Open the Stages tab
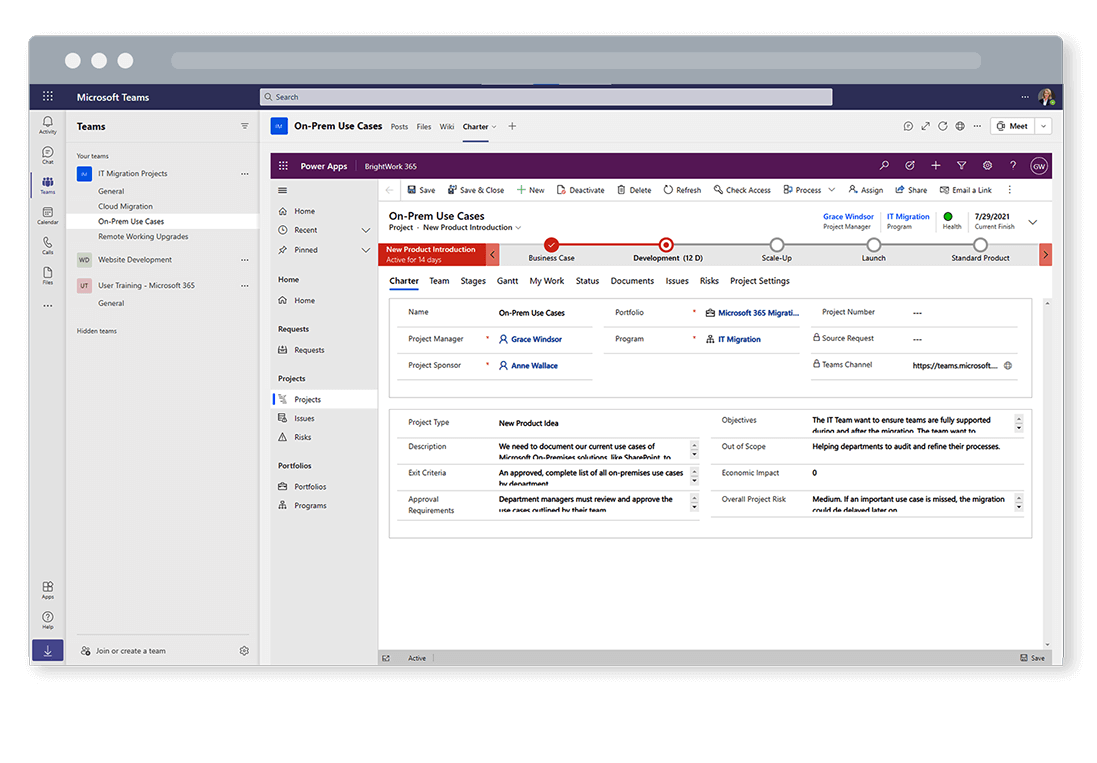 coord(473,280)
